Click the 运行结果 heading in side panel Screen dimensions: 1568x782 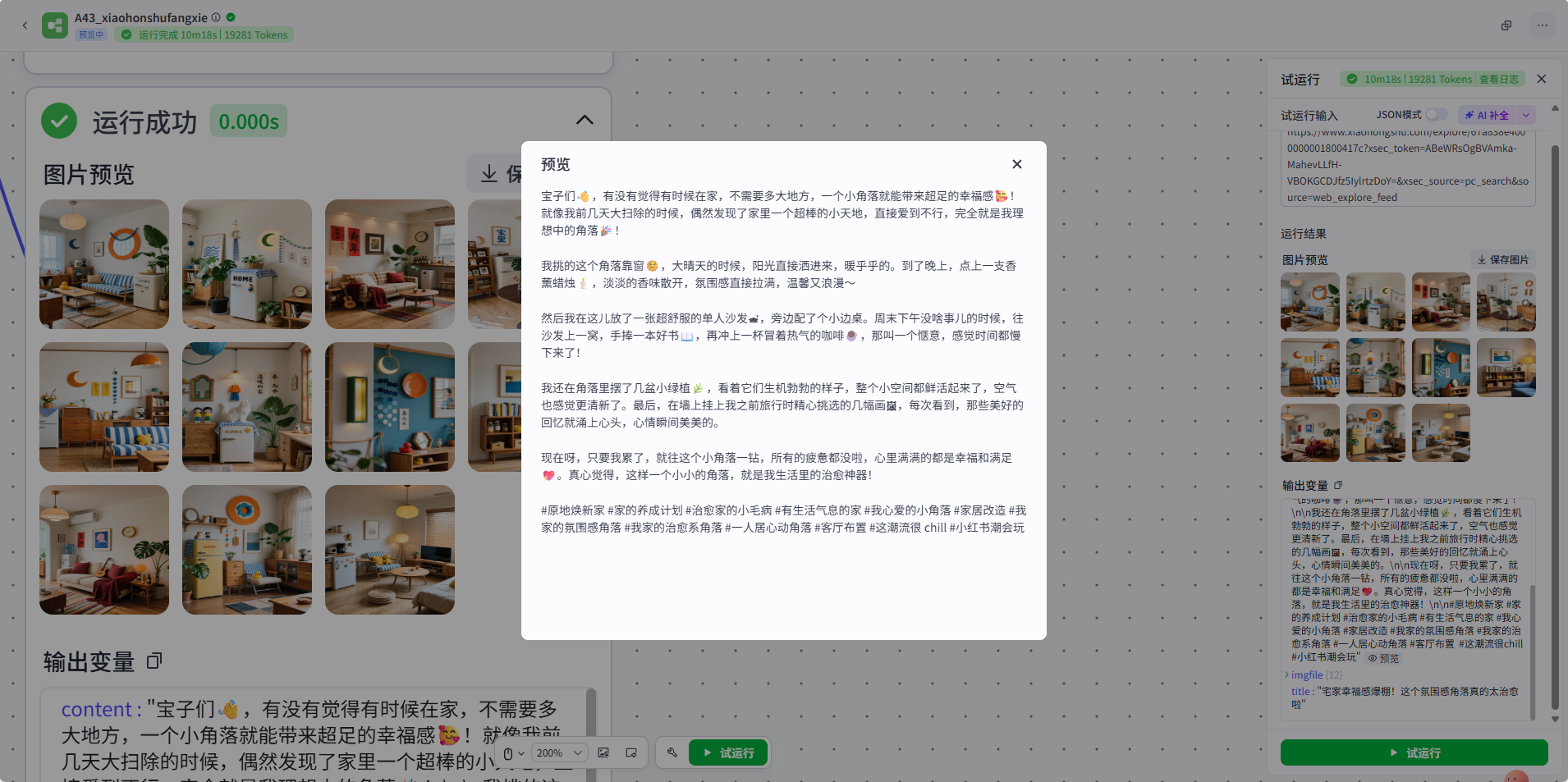[x=1304, y=234]
